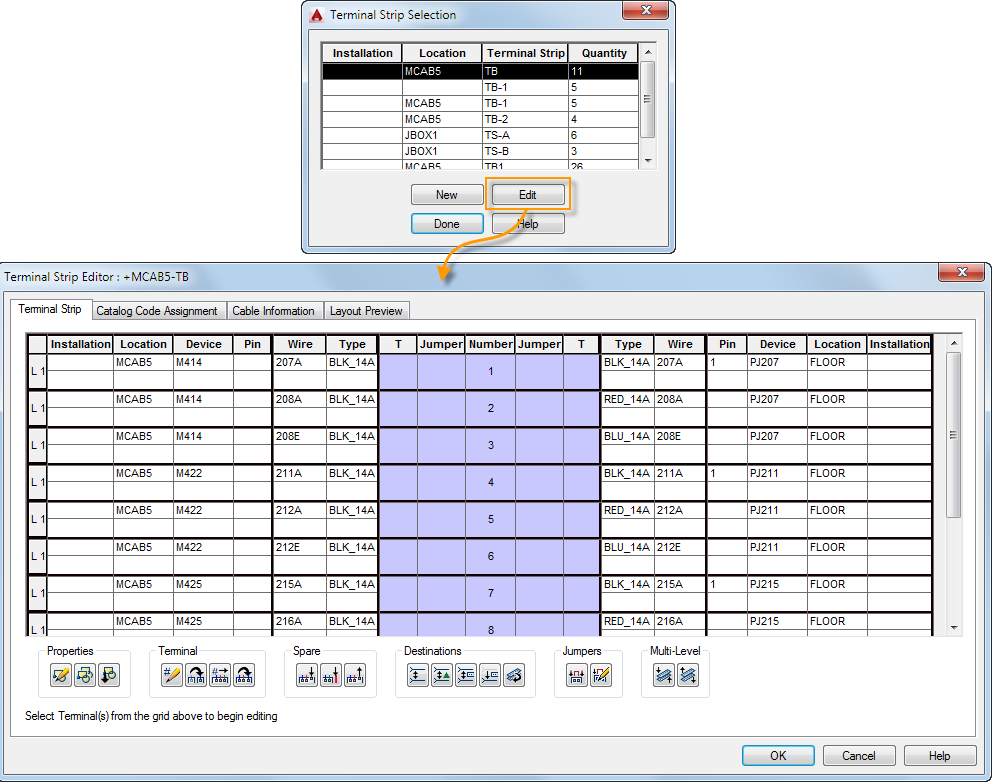Image resolution: width=994 pixels, height=782 pixels.
Task: Select the TB-1 row with blank location
Action: tap(480, 87)
